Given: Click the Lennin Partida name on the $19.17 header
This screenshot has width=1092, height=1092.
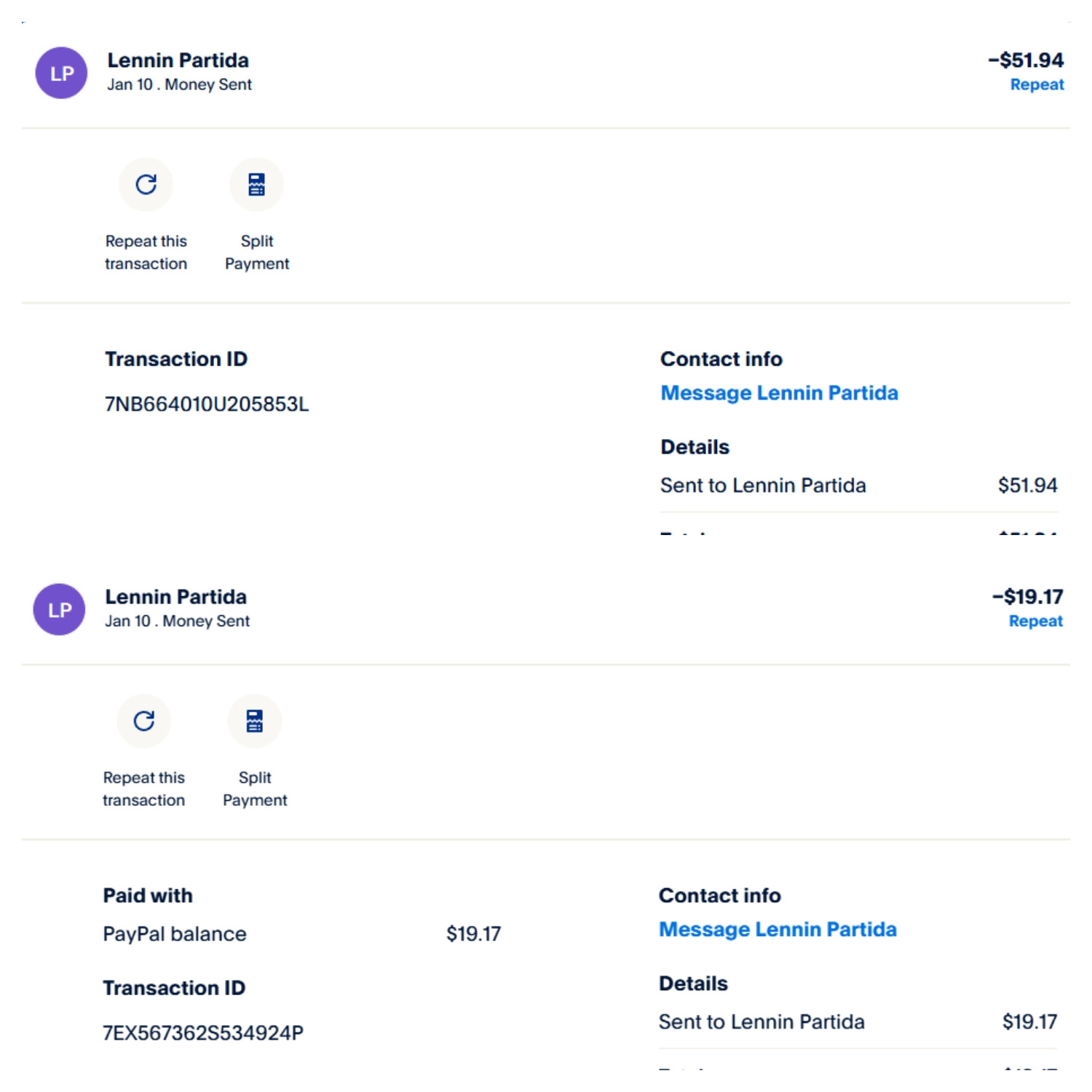Looking at the screenshot, I should click(x=176, y=597).
